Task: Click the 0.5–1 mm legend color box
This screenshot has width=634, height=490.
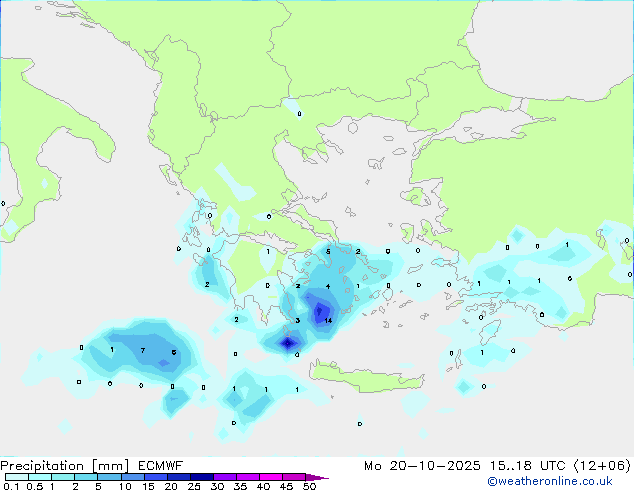Action: (x=40, y=477)
